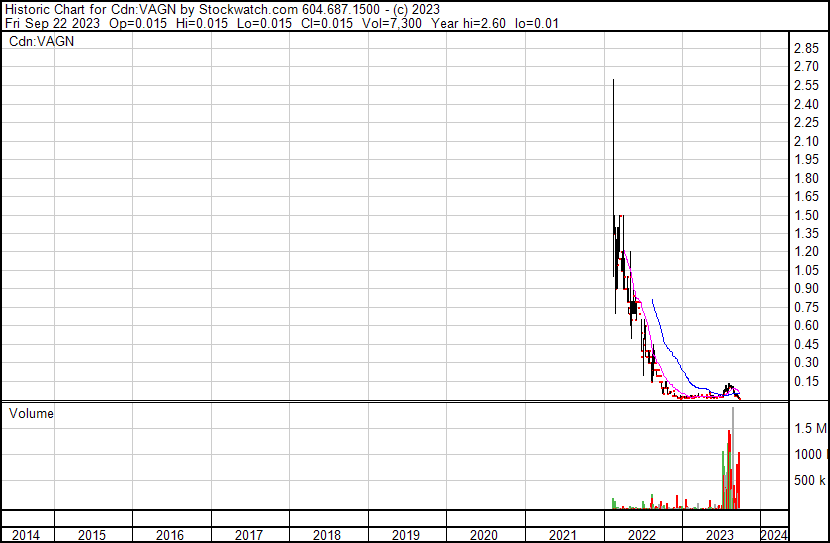
Task: Click the 0.45 price axis label
Action: point(806,344)
